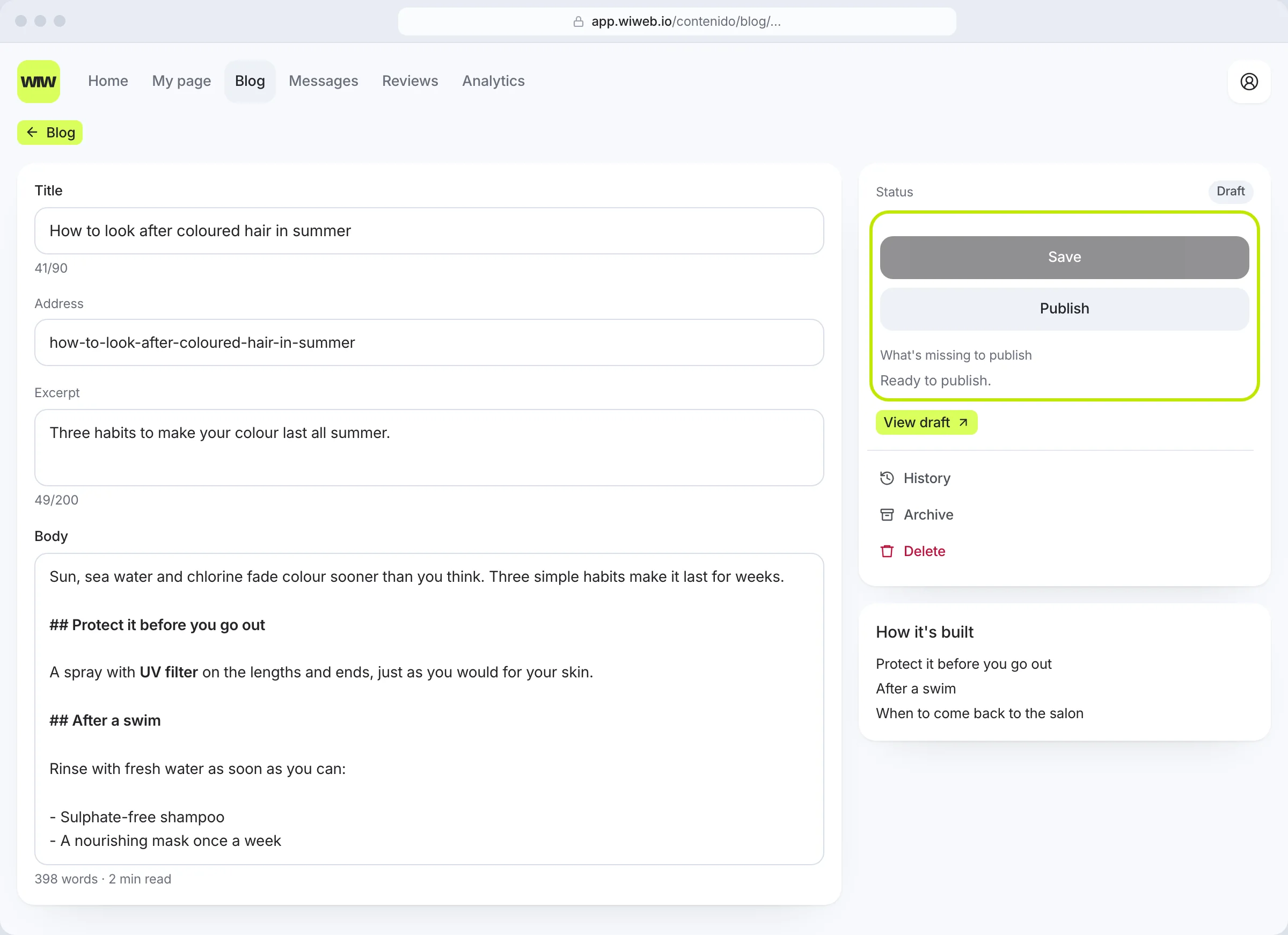Jump to 'When to come back to the salon'

tap(979, 713)
